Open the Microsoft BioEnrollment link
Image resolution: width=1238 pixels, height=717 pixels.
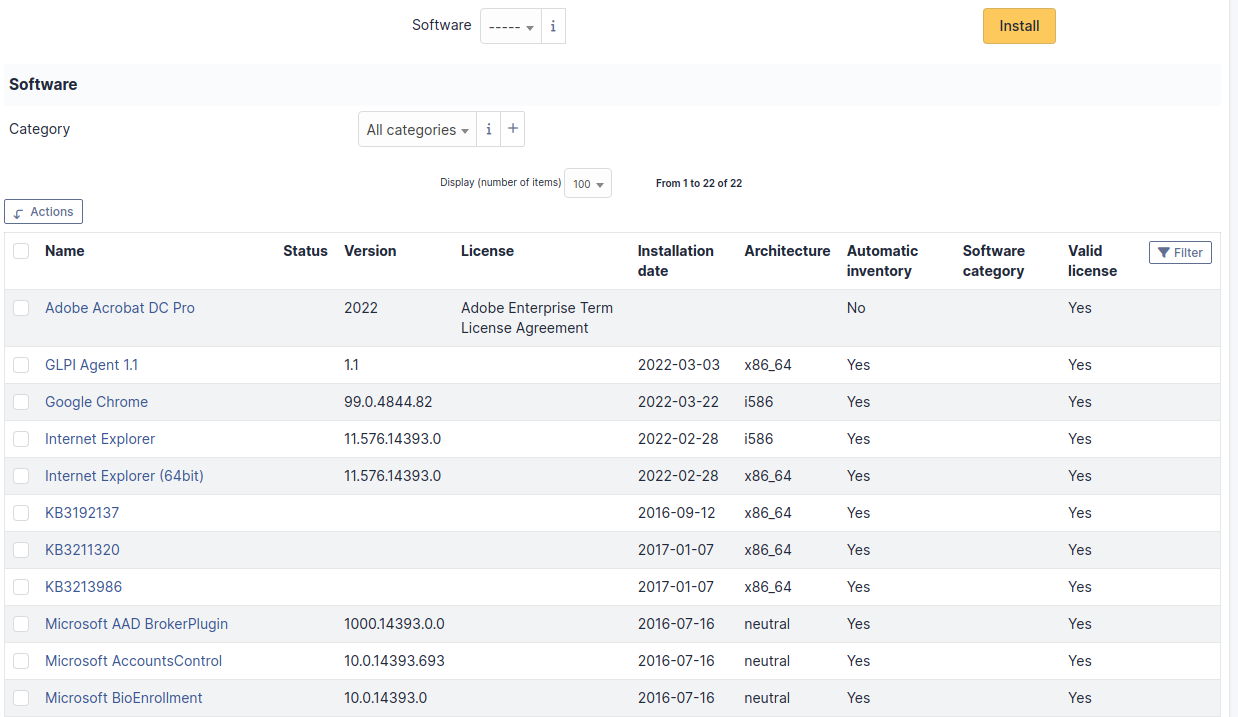click(124, 698)
